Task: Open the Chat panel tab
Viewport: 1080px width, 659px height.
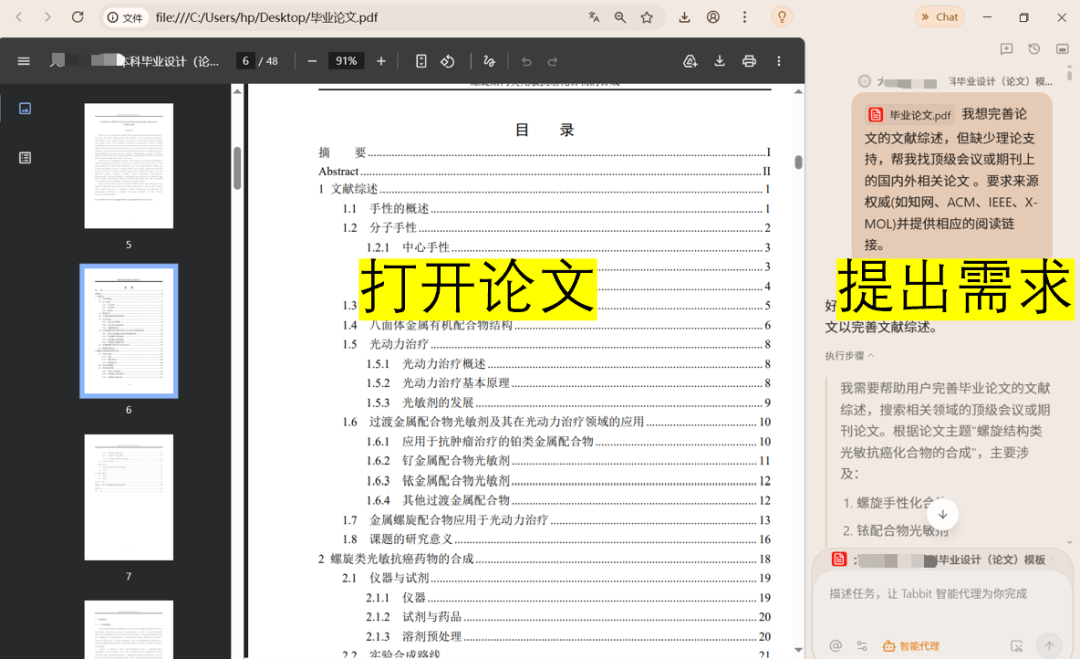Action: 940,17
